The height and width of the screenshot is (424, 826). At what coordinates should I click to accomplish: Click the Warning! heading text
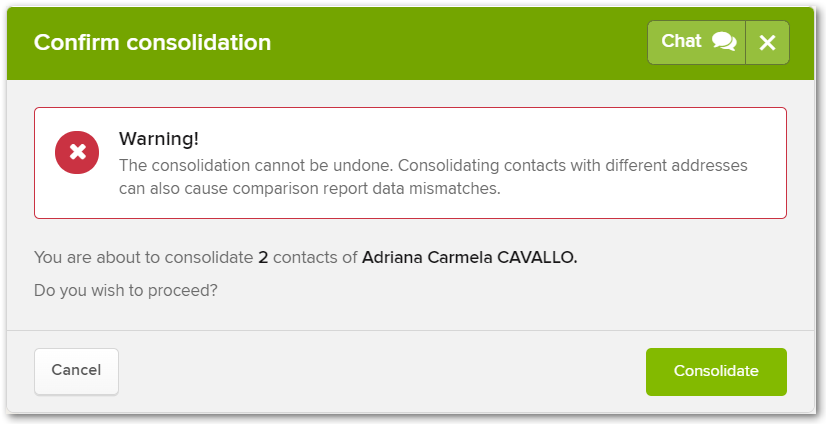tap(159, 139)
